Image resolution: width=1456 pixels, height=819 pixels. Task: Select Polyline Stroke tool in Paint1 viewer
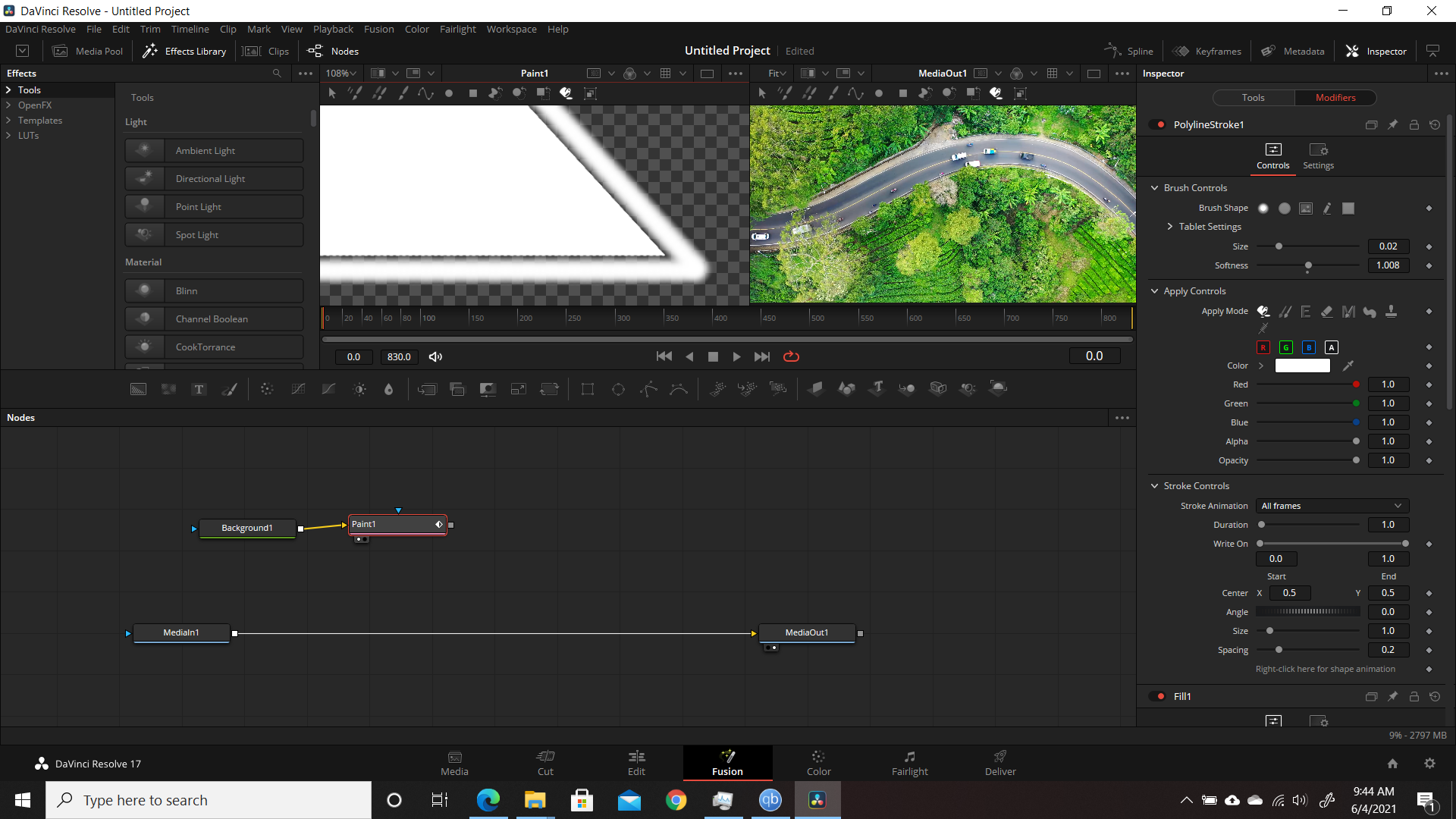(x=426, y=93)
